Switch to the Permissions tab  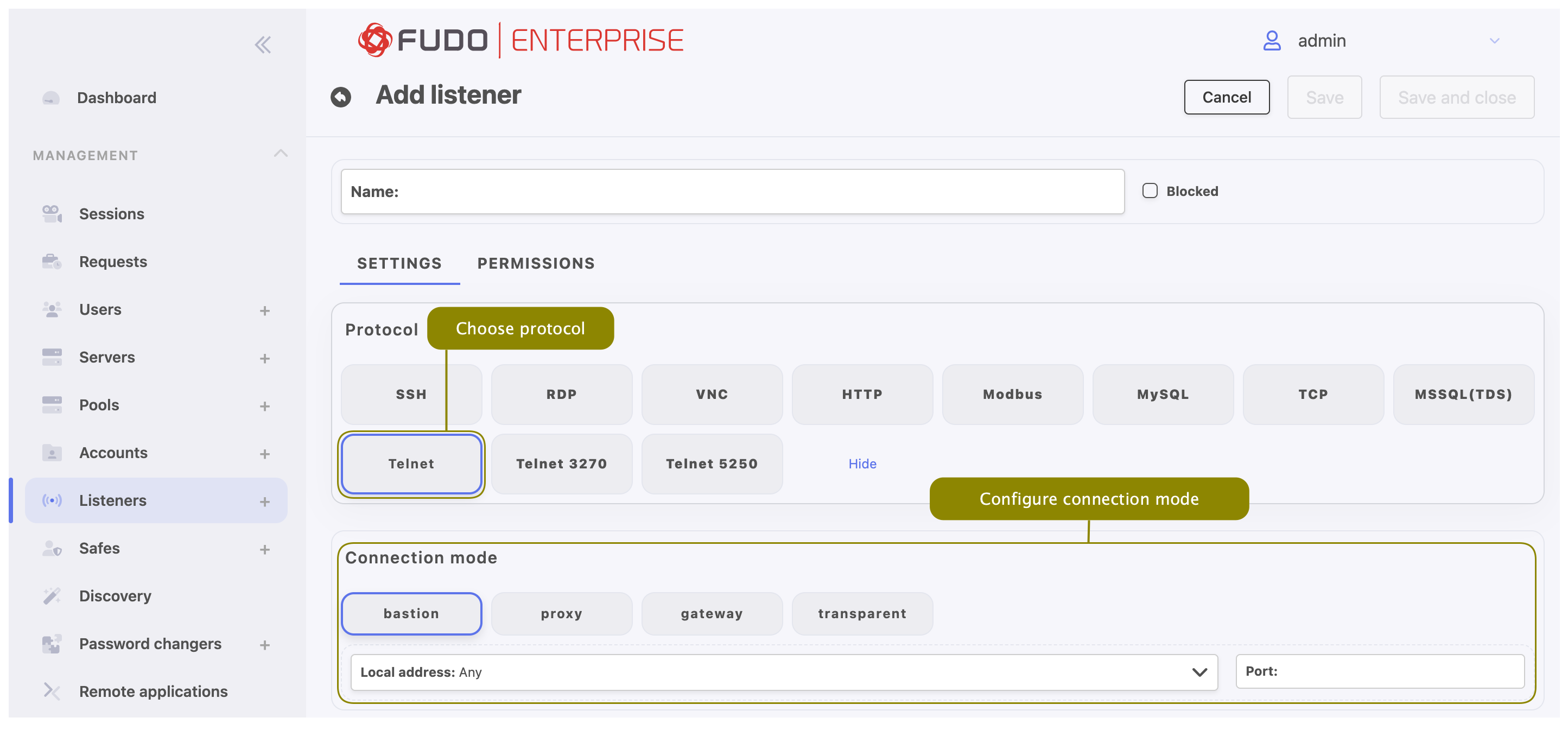(535, 263)
